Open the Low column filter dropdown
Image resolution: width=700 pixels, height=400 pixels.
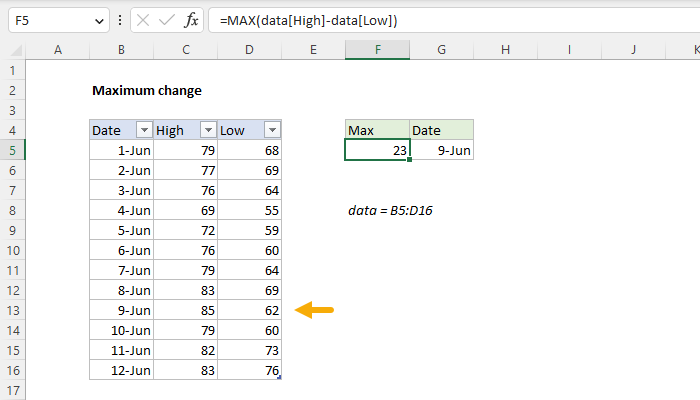[x=272, y=130]
